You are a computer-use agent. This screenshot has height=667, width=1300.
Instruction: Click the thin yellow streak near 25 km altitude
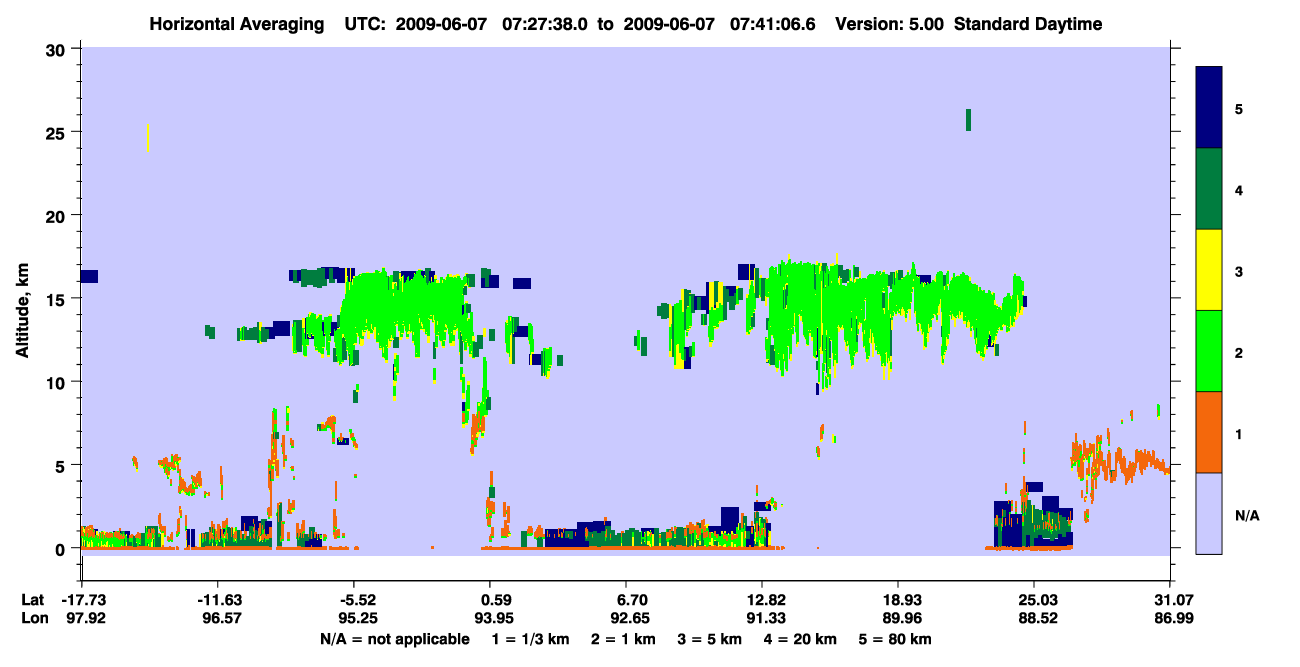pos(148,138)
